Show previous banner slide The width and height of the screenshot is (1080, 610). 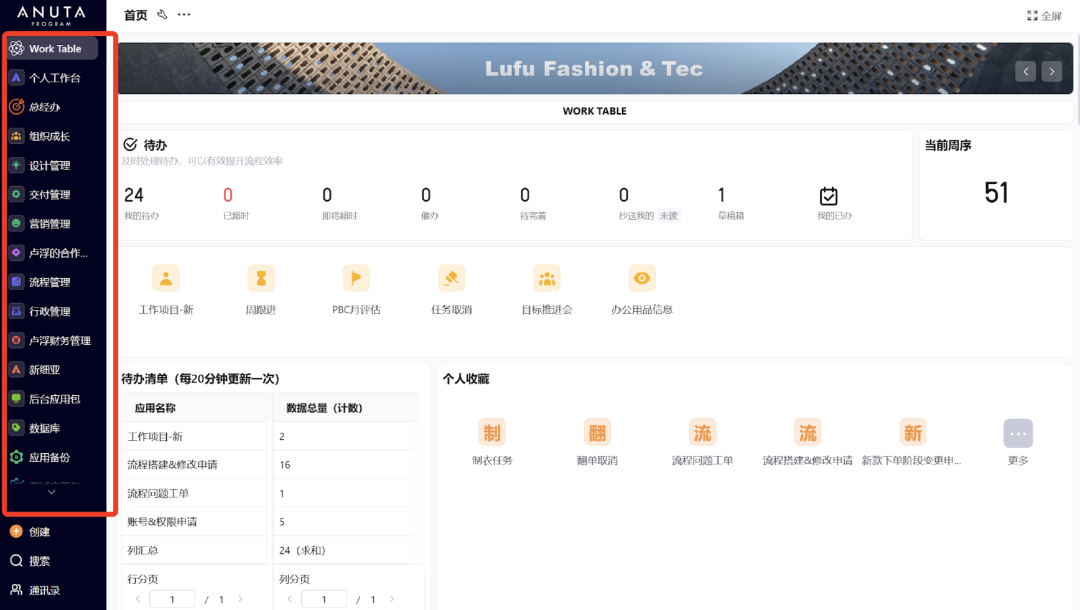coord(1026,72)
